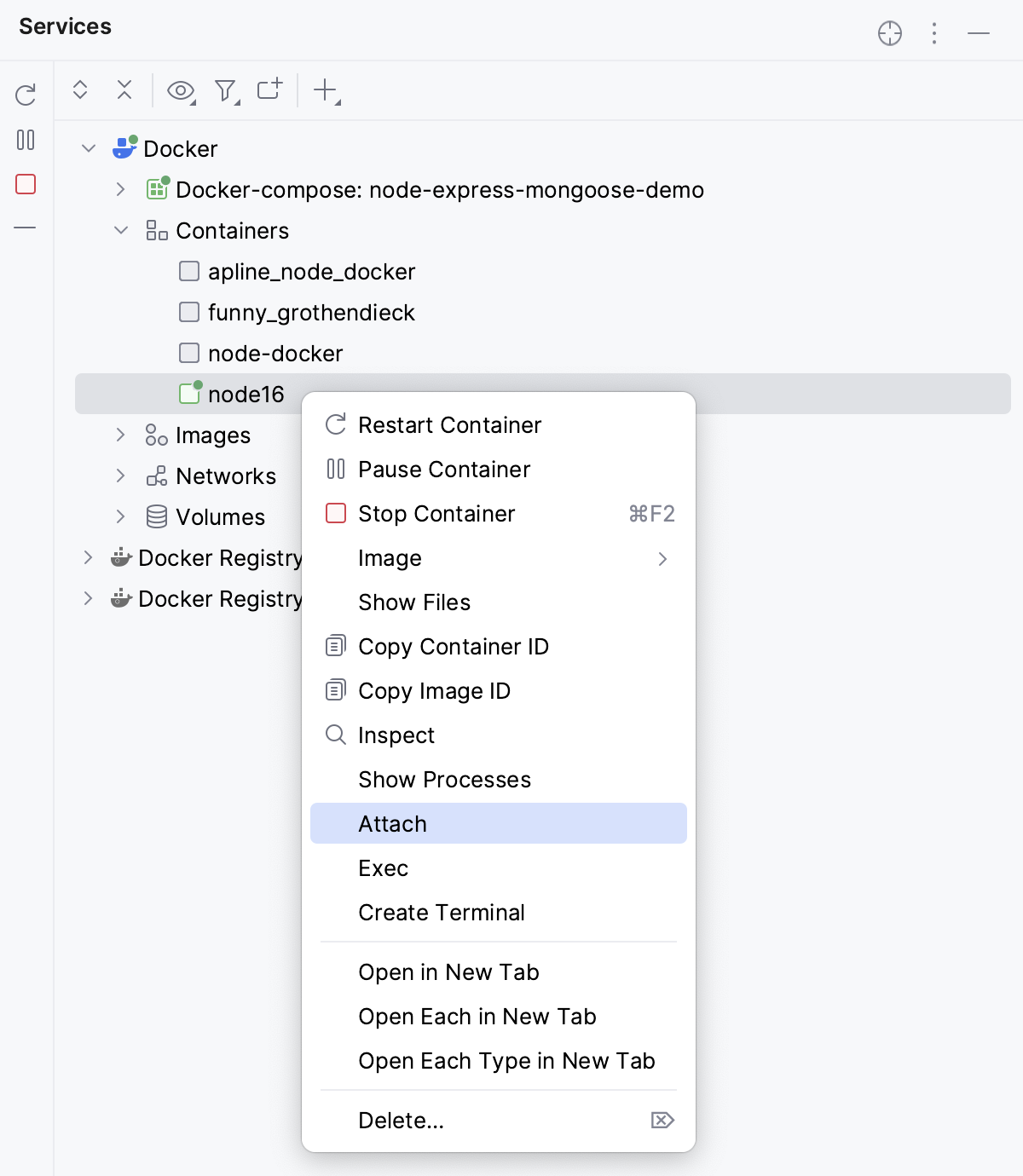Choose Copy Container ID from the menu

coord(454,646)
